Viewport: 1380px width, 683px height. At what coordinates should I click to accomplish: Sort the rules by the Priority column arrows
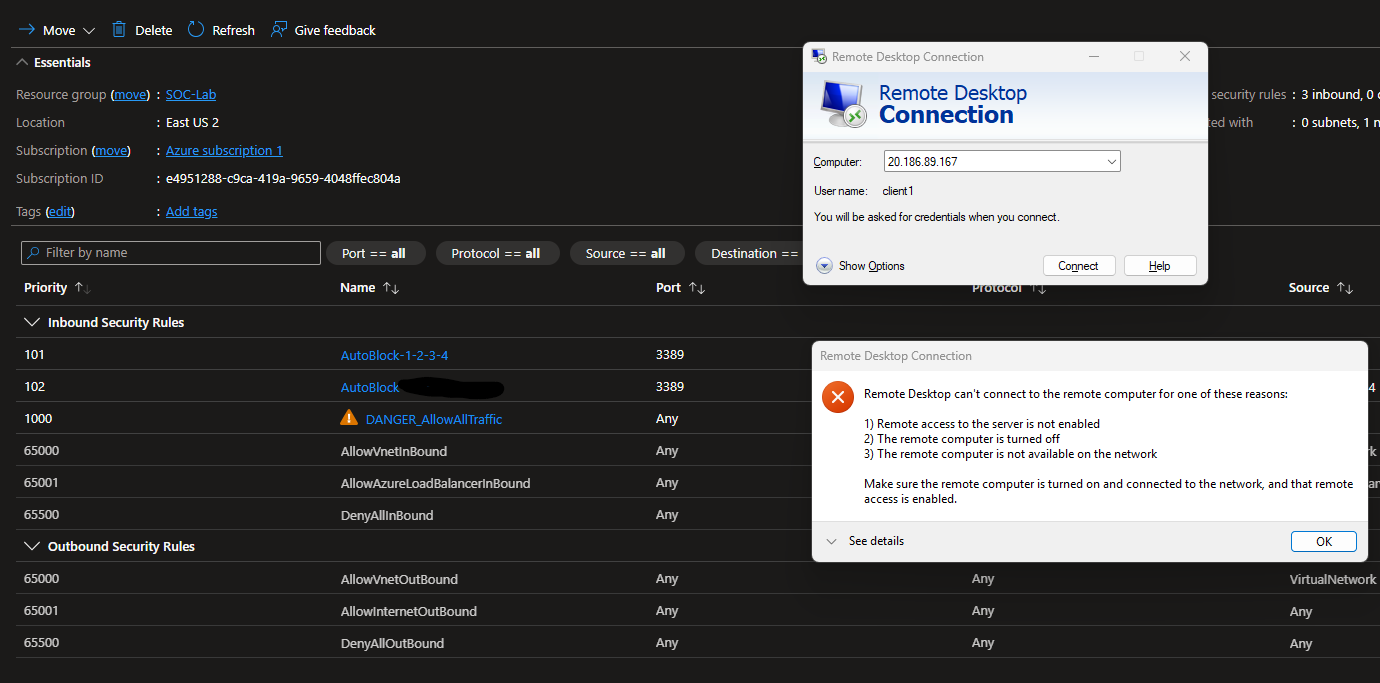[x=83, y=288]
